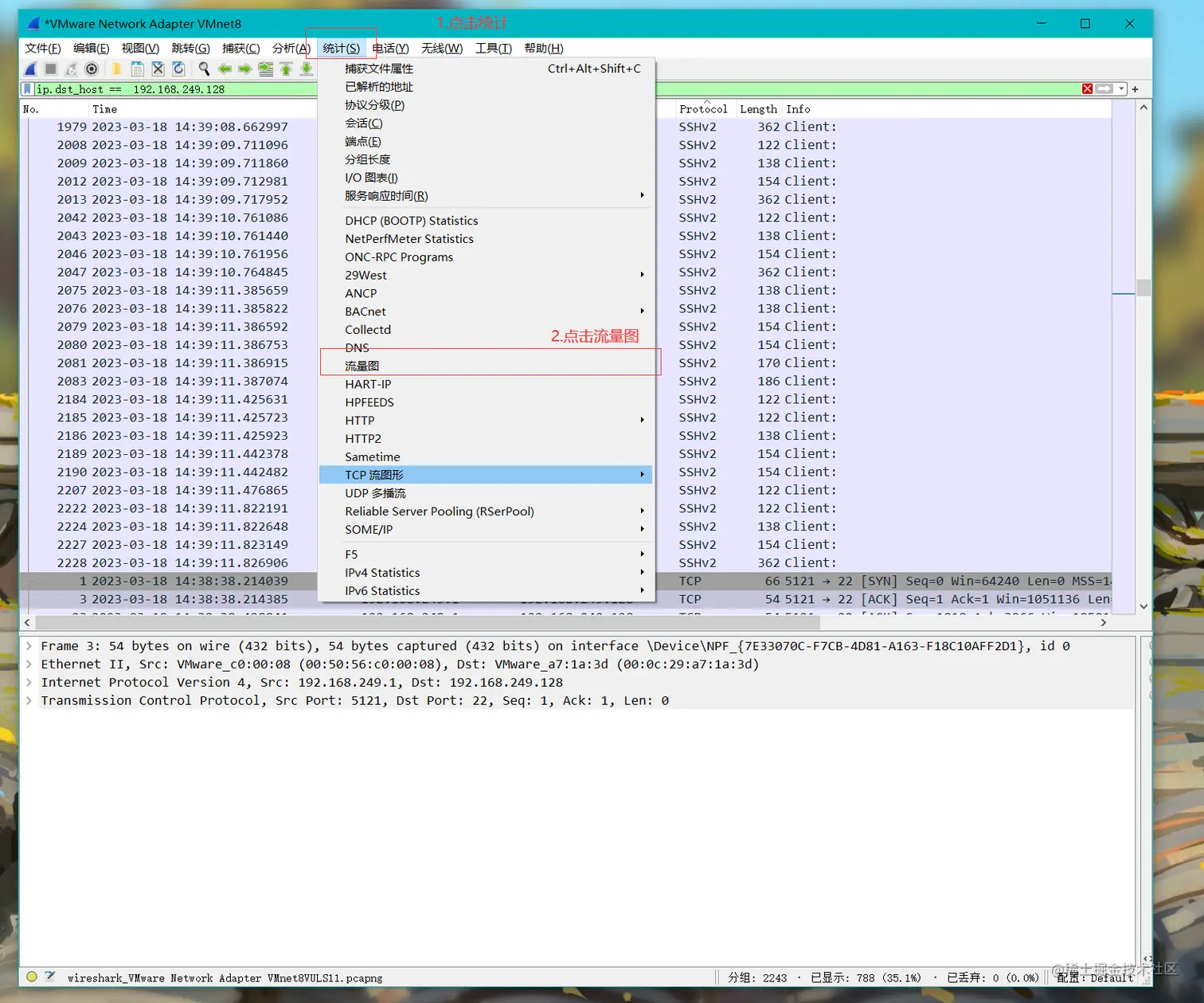Select packet 1 SYN row

point(565,582)
